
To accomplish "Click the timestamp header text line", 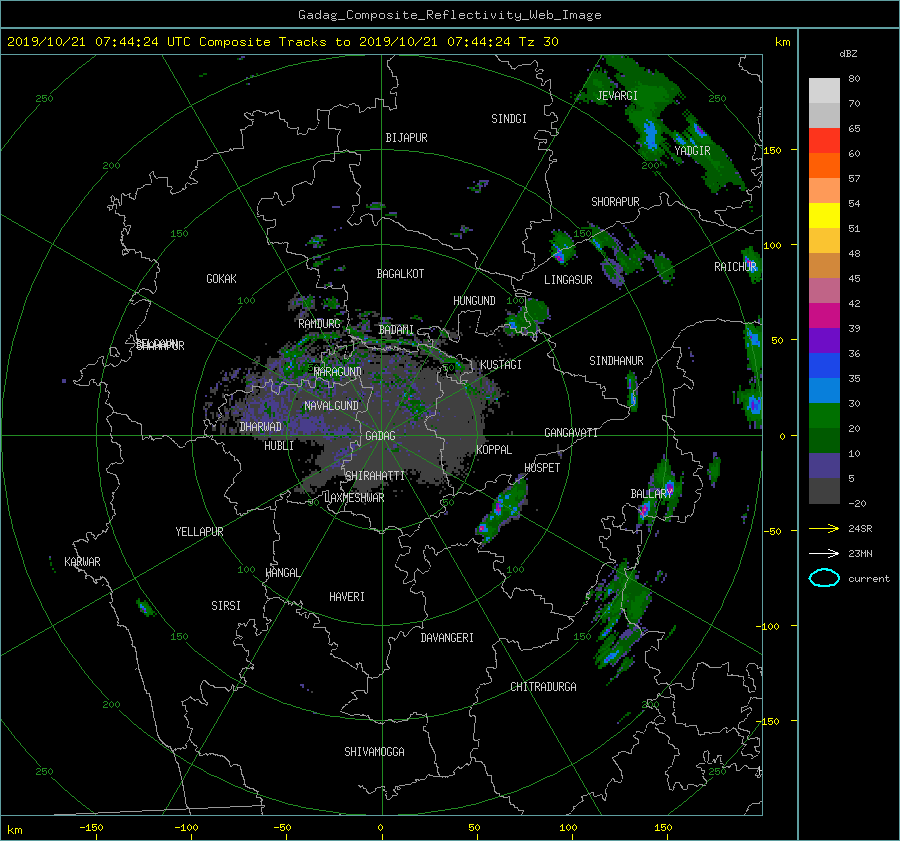I will (x=282, y=42).
